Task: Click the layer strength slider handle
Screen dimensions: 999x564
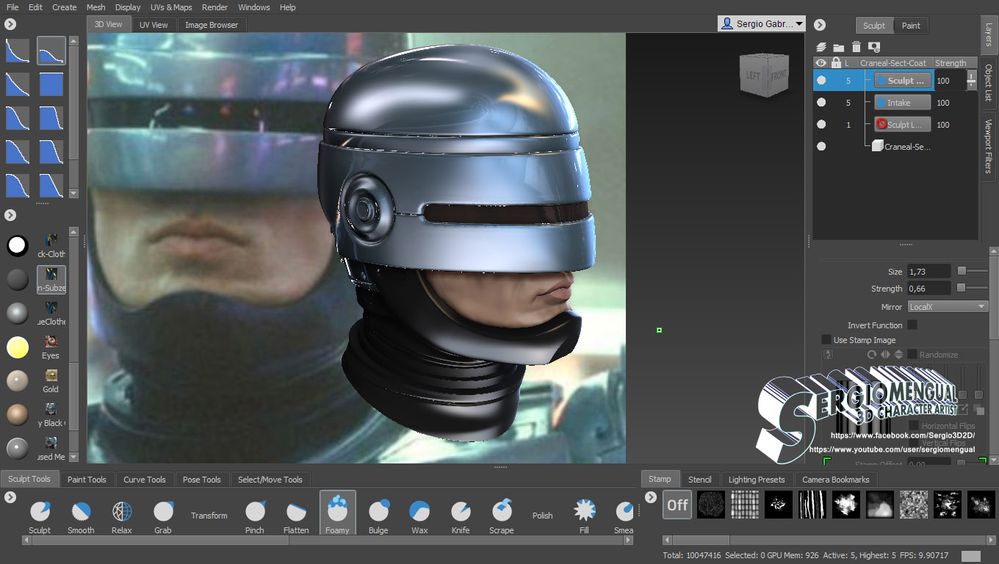Action: point(972,80)
